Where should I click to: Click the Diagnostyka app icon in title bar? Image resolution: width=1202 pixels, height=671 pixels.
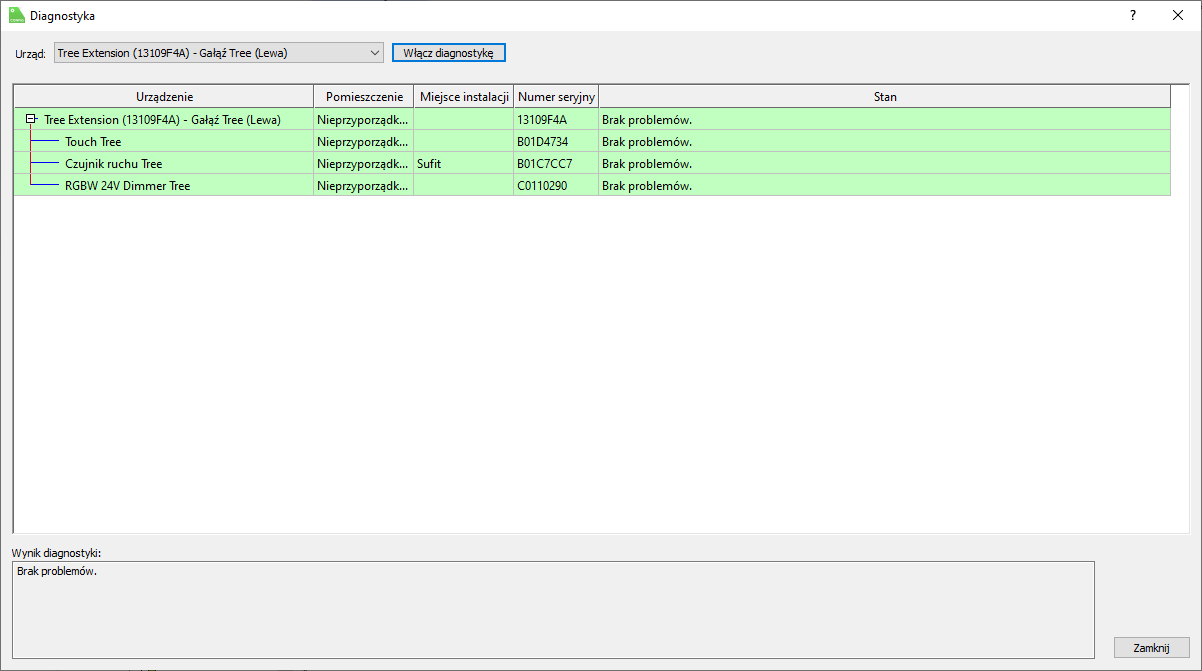[x=16, y=15]
